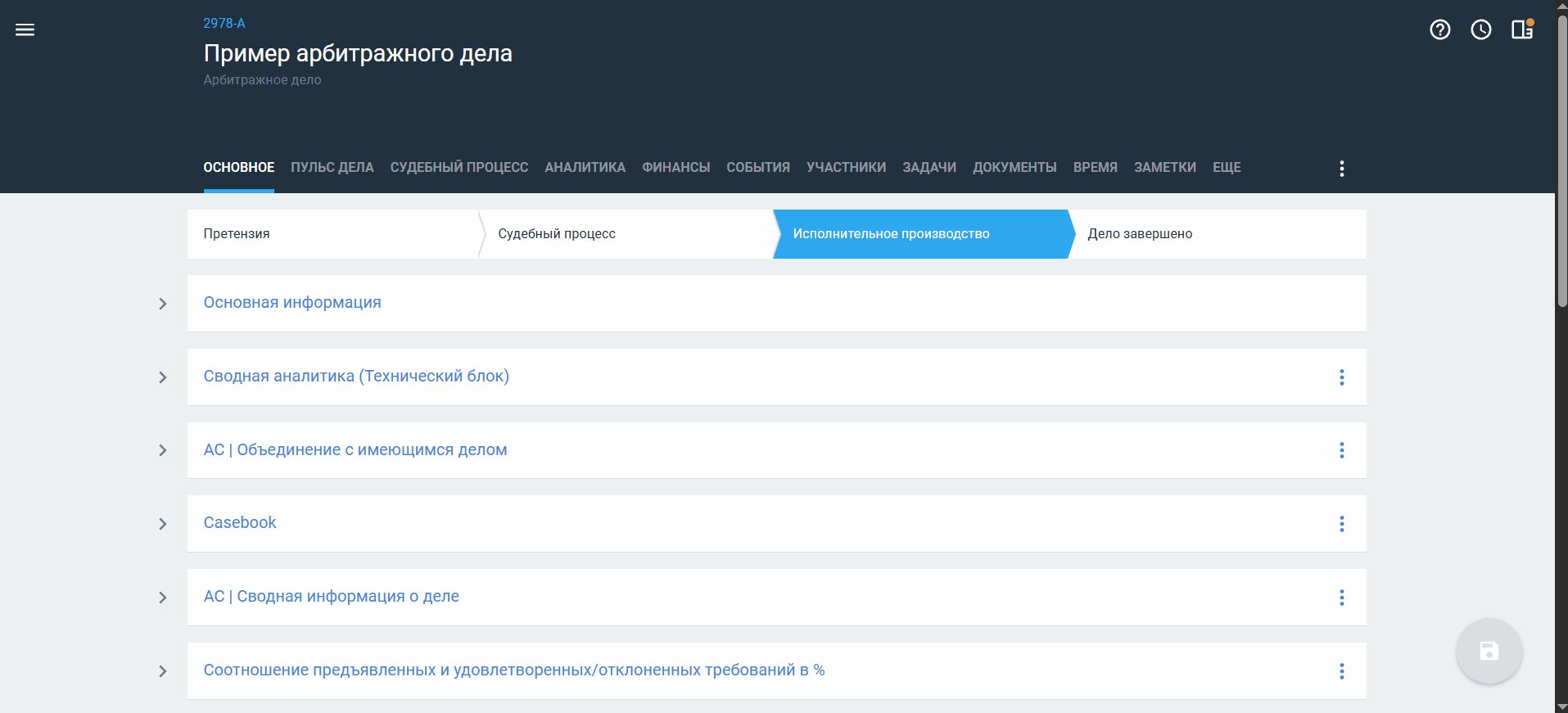Open options menu for Casebook block
This screenshot has height=713, width=1568.
point(1341,524)
